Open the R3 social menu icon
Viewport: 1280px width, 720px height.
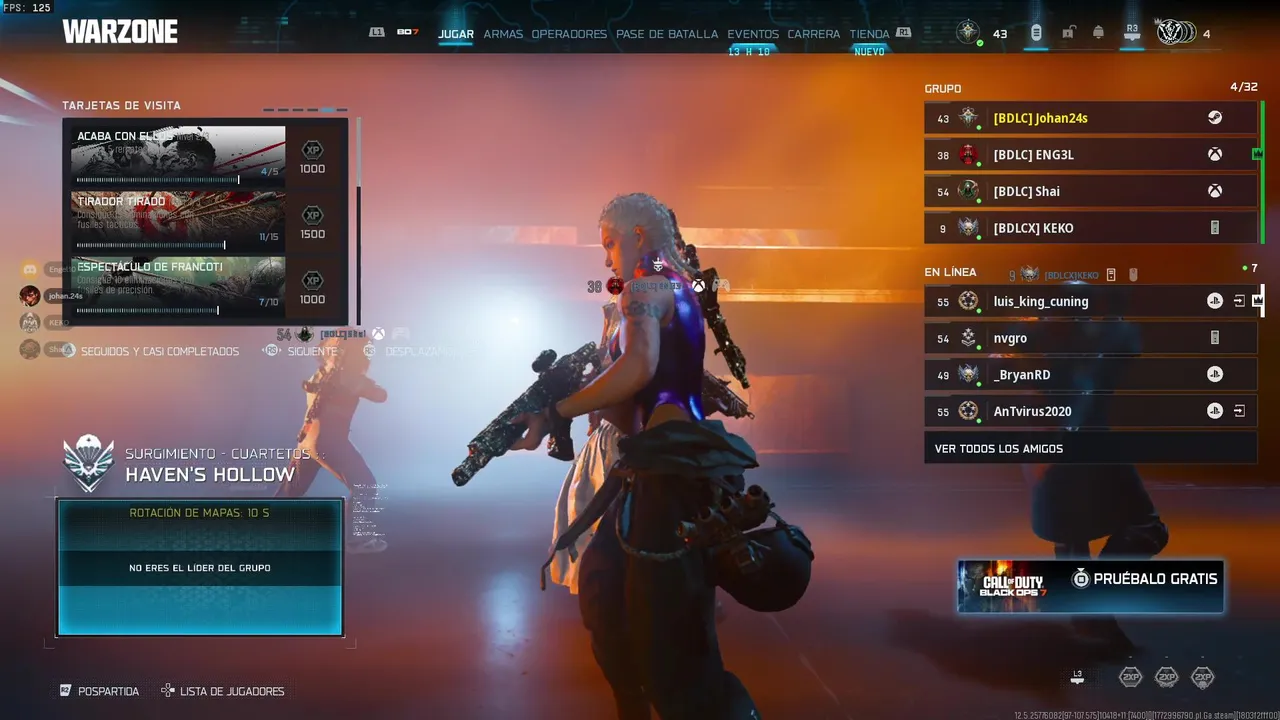pos(1132,33)
